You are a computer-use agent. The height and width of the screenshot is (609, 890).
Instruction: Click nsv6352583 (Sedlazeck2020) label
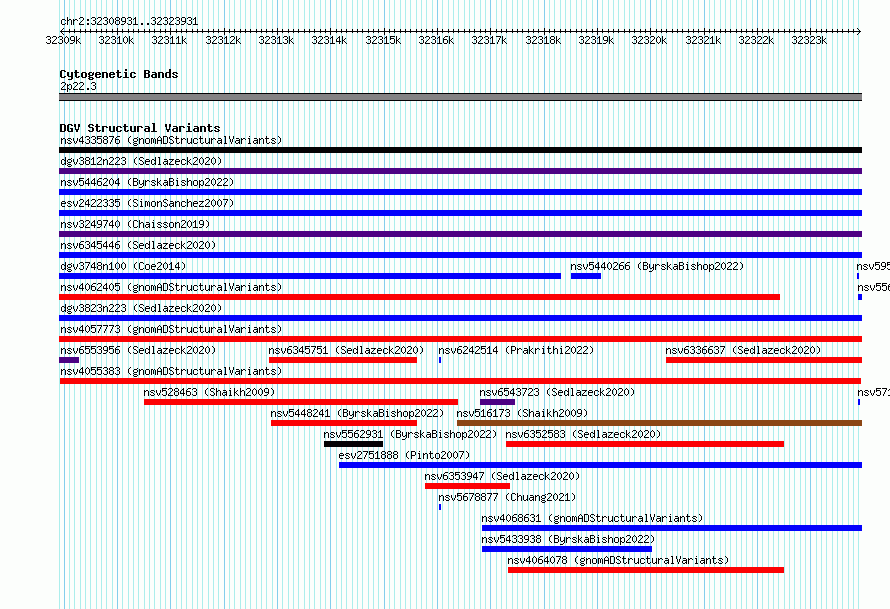(583, 434)
